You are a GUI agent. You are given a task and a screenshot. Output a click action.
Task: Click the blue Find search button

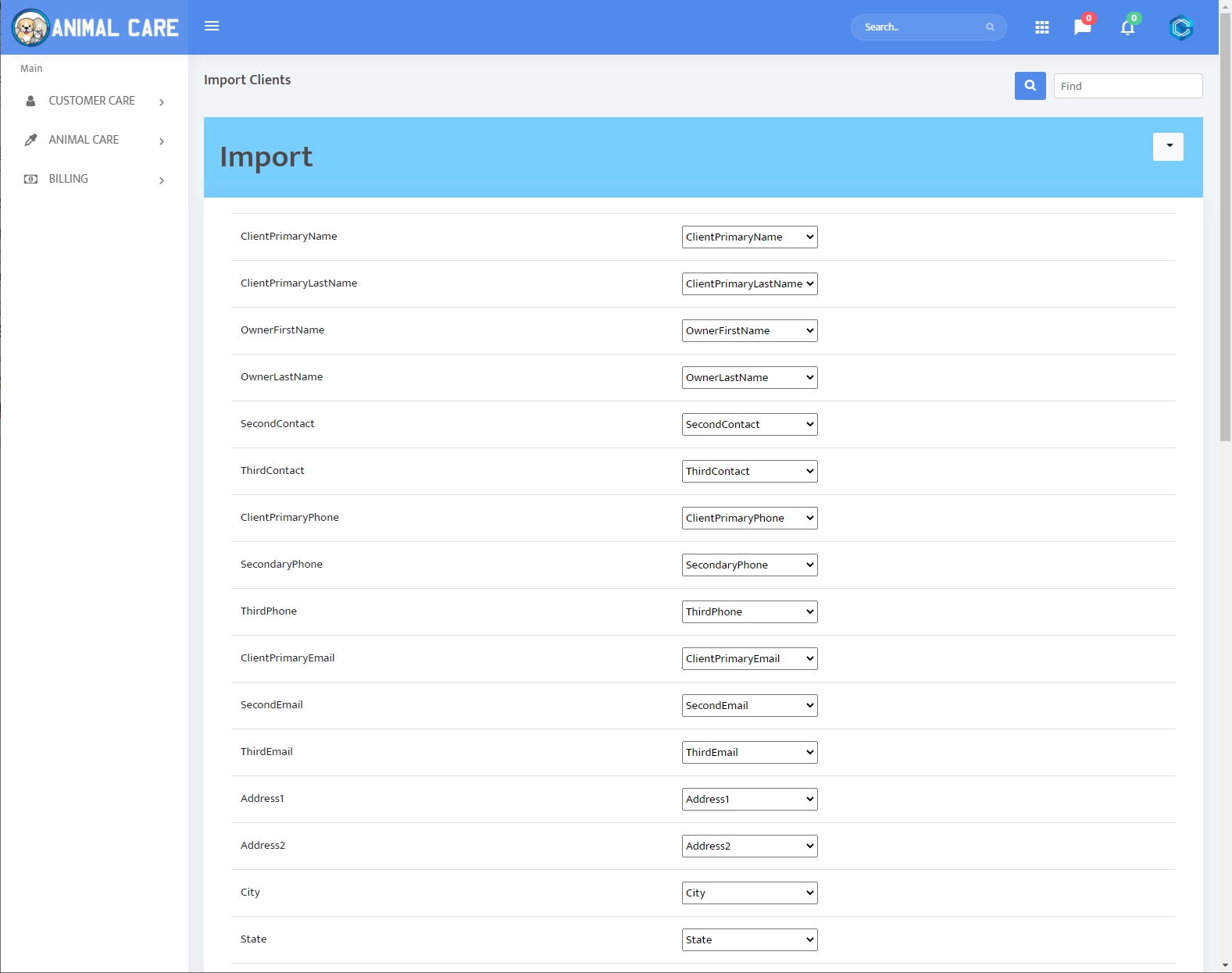tap(1030, 86)
